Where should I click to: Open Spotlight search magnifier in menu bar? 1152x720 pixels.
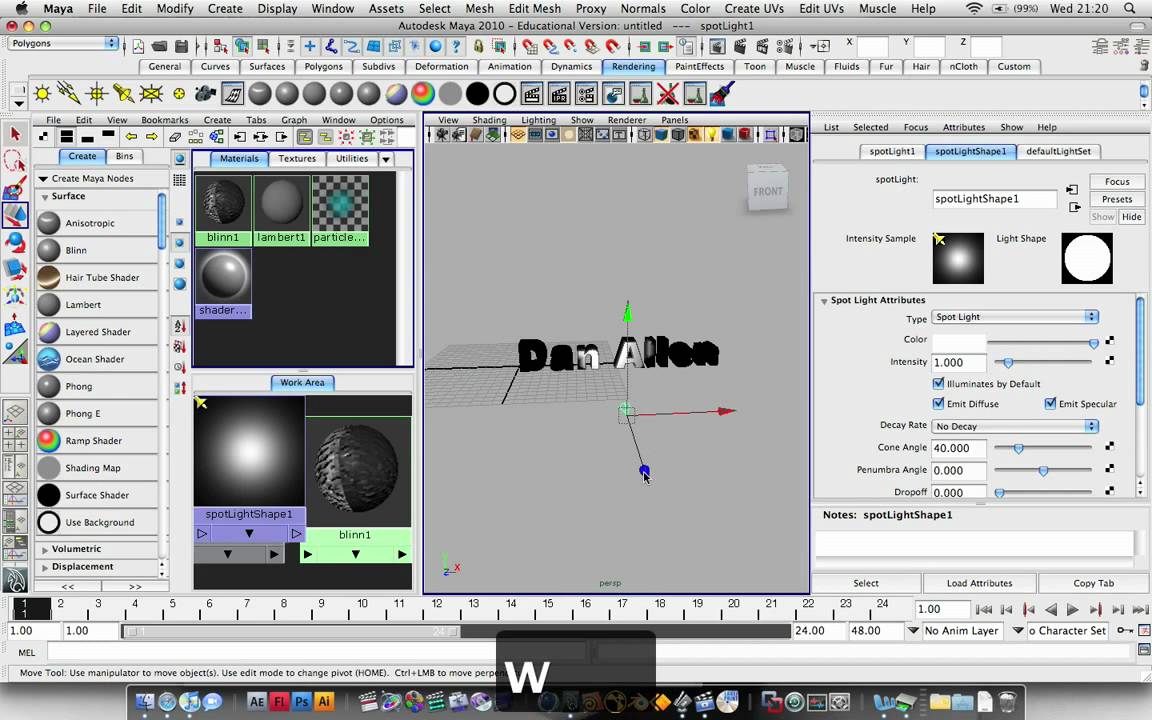click(x=1130, y=8)
